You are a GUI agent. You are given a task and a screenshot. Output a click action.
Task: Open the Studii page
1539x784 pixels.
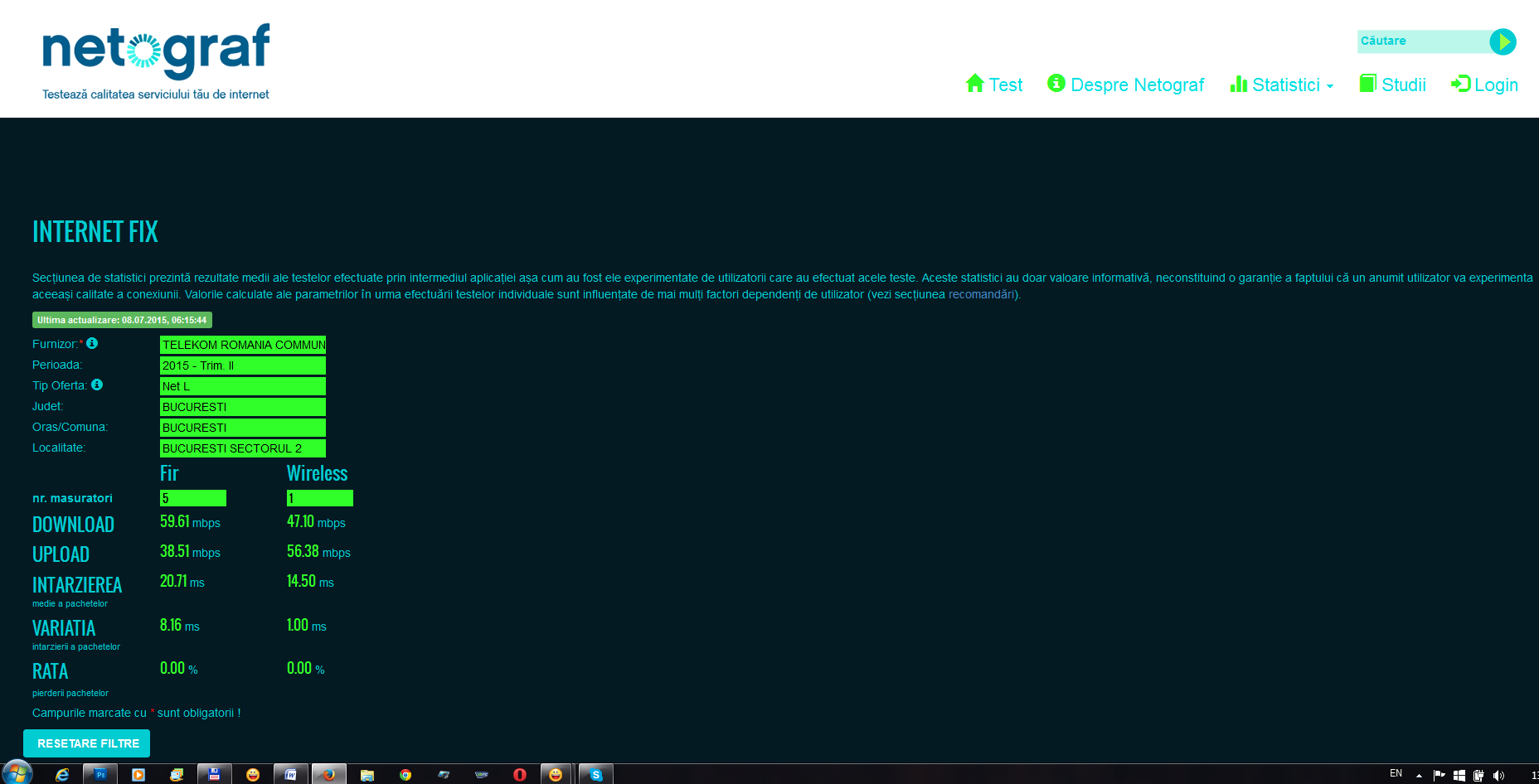coord(1393,85)
